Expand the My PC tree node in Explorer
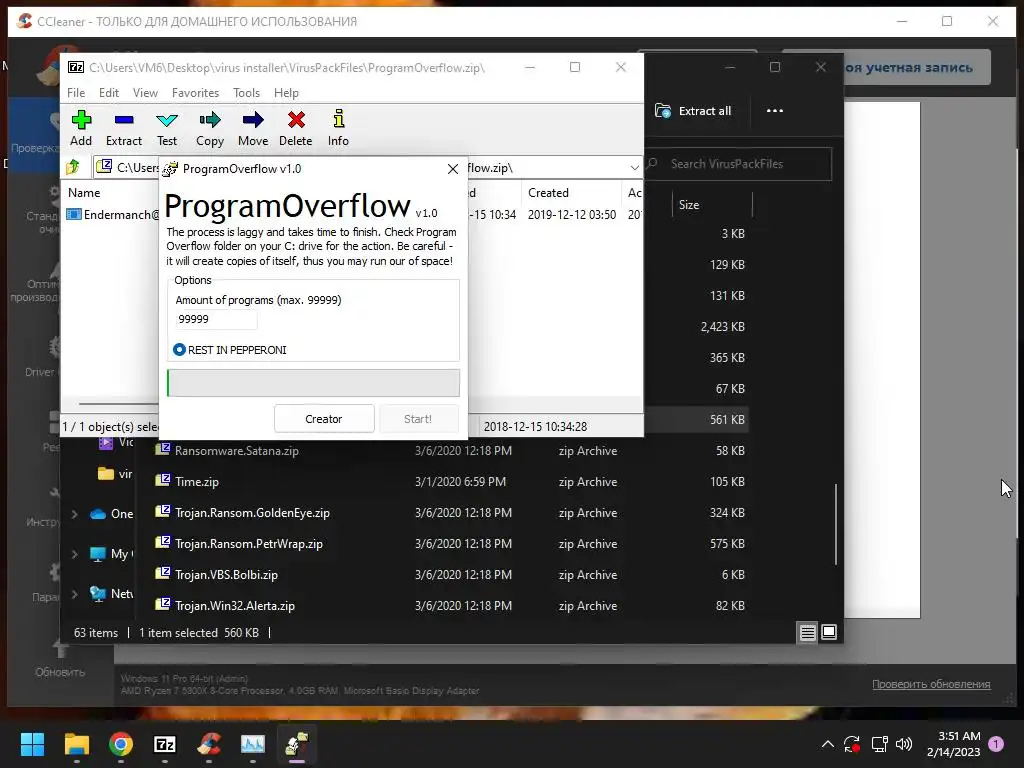Image resolution: width=1024 pixels, height=768 pixels. (x=74, y=554)
